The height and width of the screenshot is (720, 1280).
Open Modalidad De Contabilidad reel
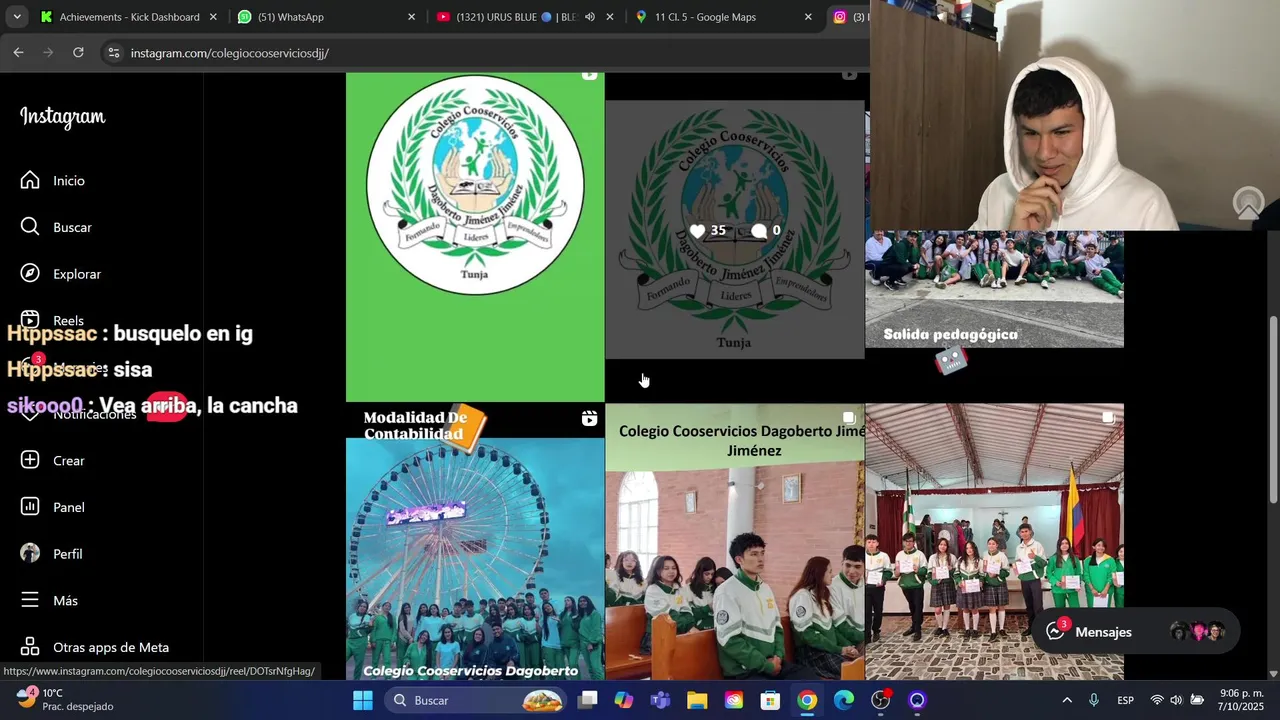[475, 542]
